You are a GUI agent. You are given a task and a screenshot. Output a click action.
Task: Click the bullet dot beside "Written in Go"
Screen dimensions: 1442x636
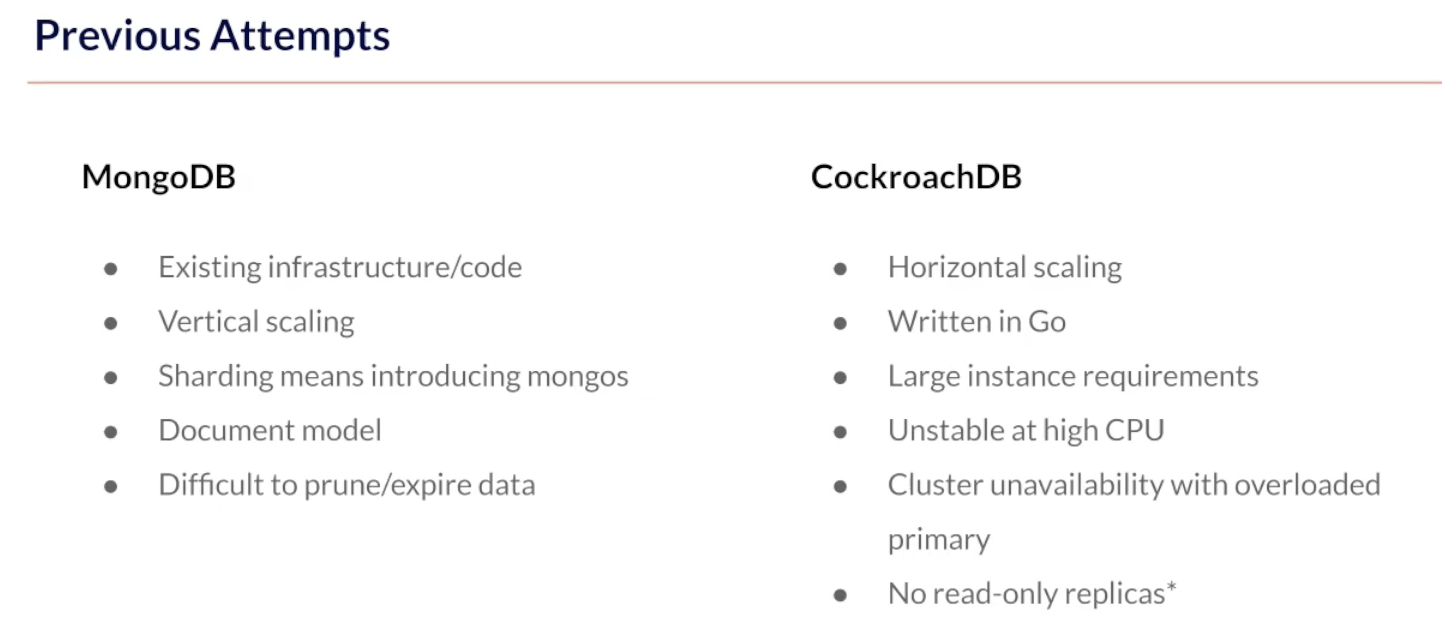840,323
